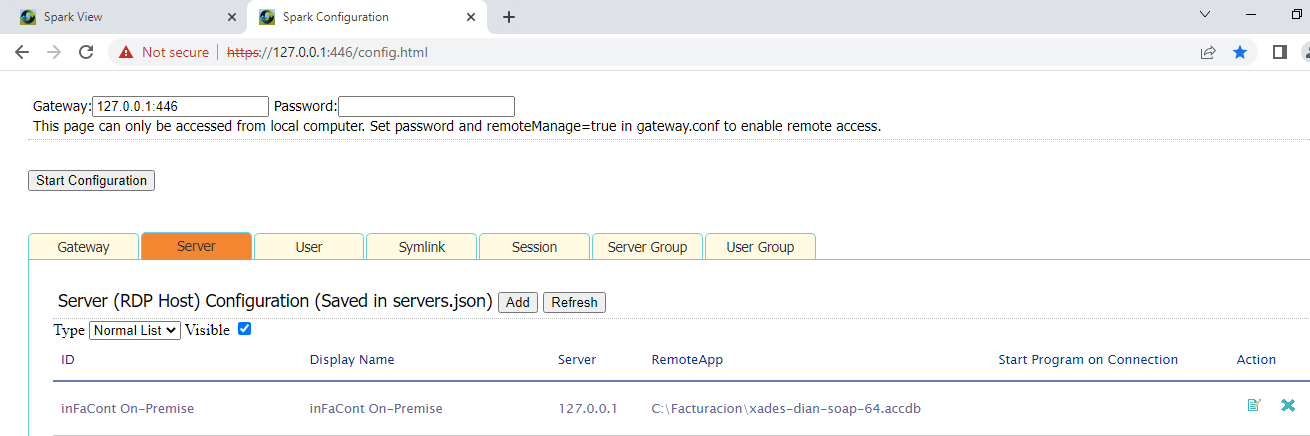Image resolution: width=1310 pixels, height=436 pixels.
Task: Click inFaCont On-Premise in ID column
Action: (127, 409)
